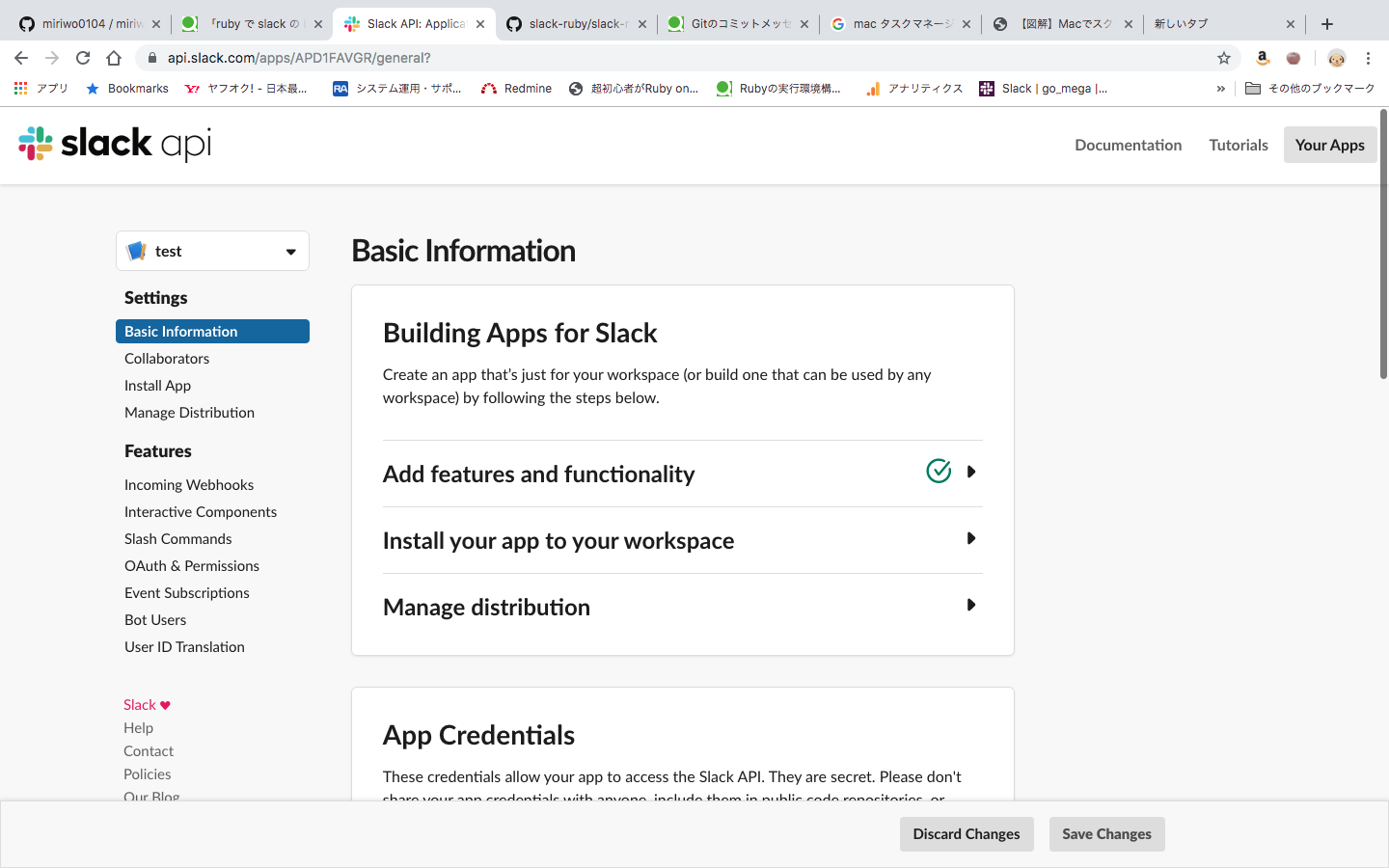Close the slack-ruby GitHub tab
1389x868 pixels.
point(642,24)
